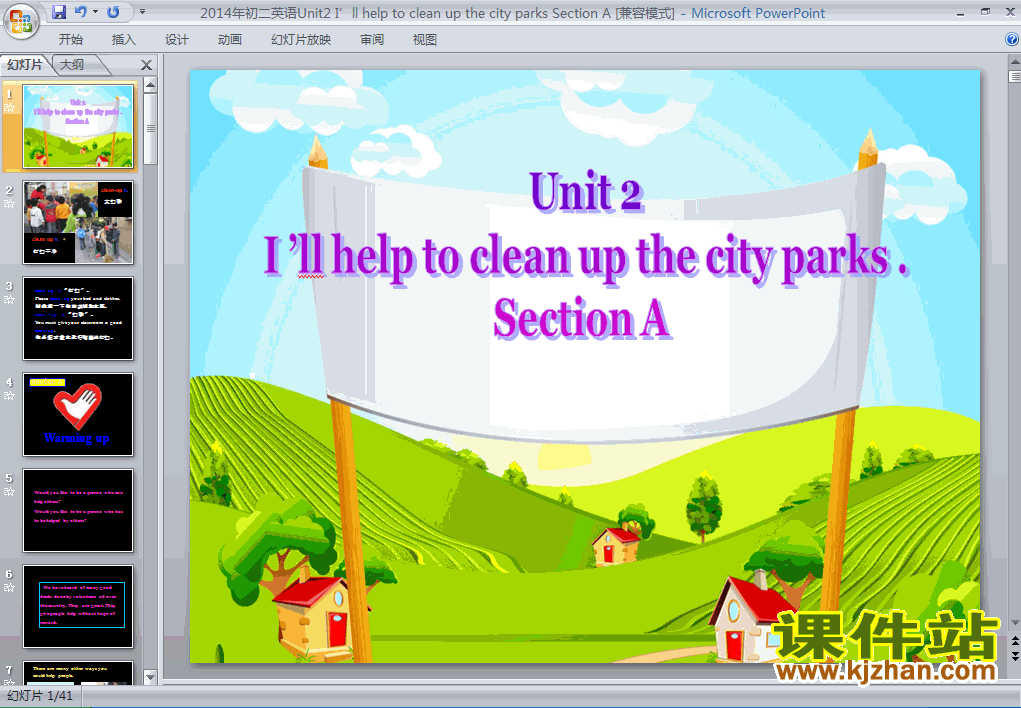The width and height of the screenshot is (1021, 708).
Task: Click the animation star icon under slide 3
Action: (9, 300)
